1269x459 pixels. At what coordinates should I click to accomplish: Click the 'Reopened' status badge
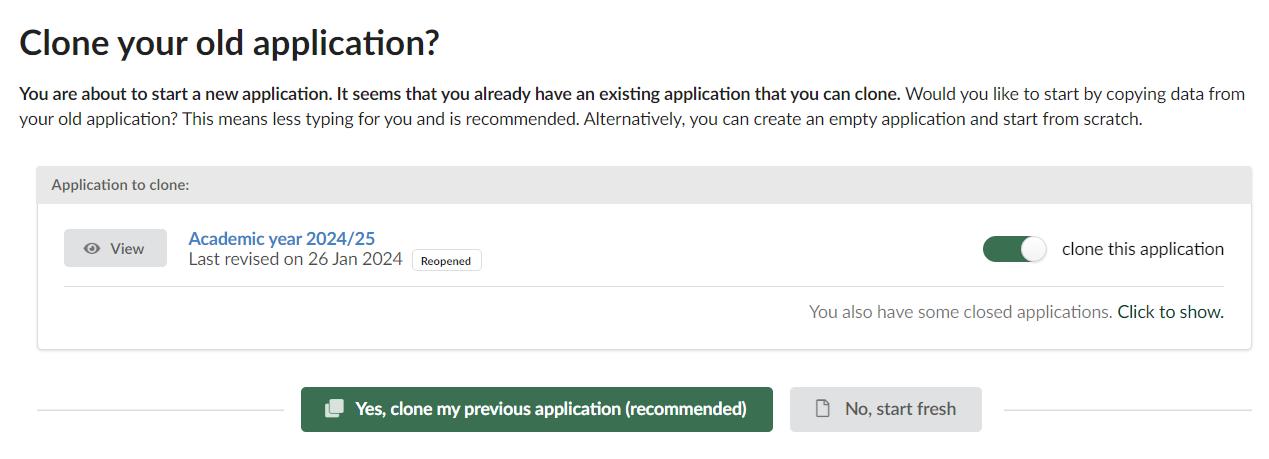[x=446, y=261]
